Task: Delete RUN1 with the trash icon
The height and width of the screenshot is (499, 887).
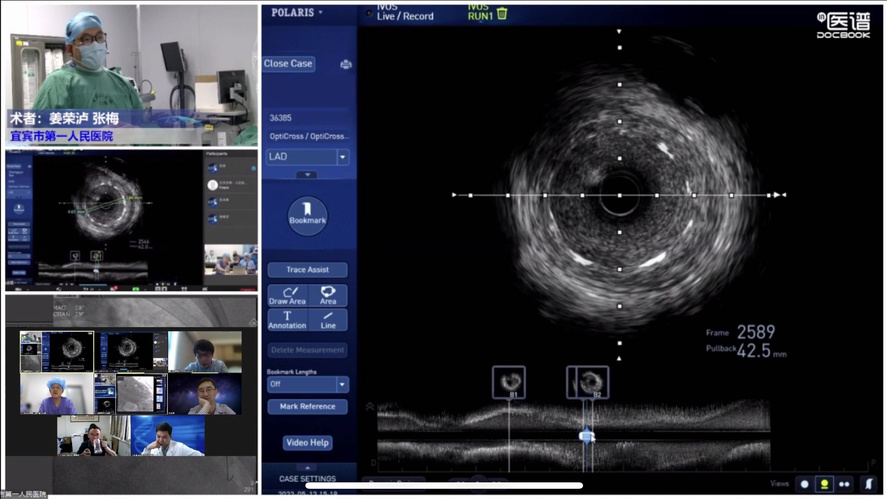Action: [502, 13]
